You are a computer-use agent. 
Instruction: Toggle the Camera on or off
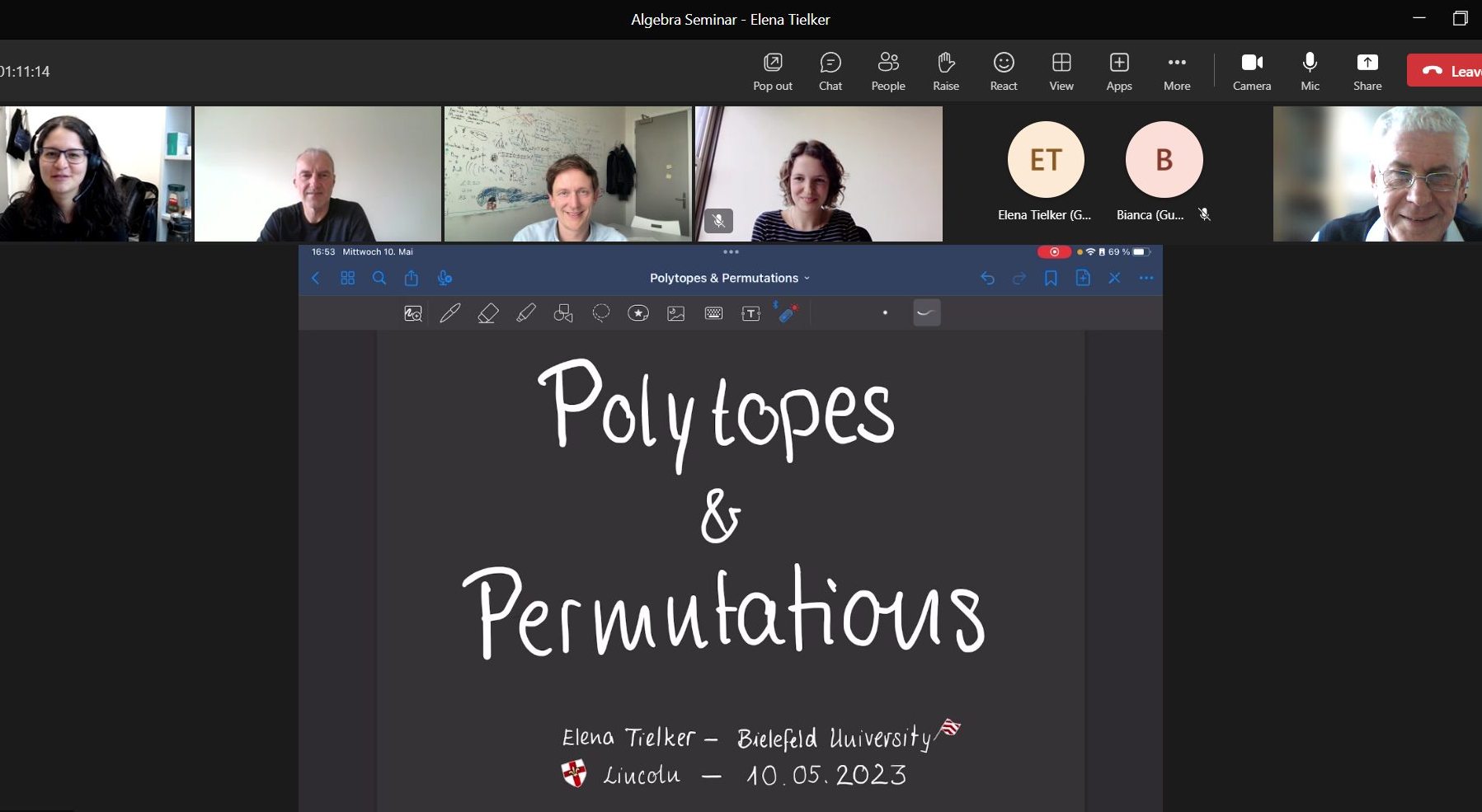click(x=1251, y=71)
